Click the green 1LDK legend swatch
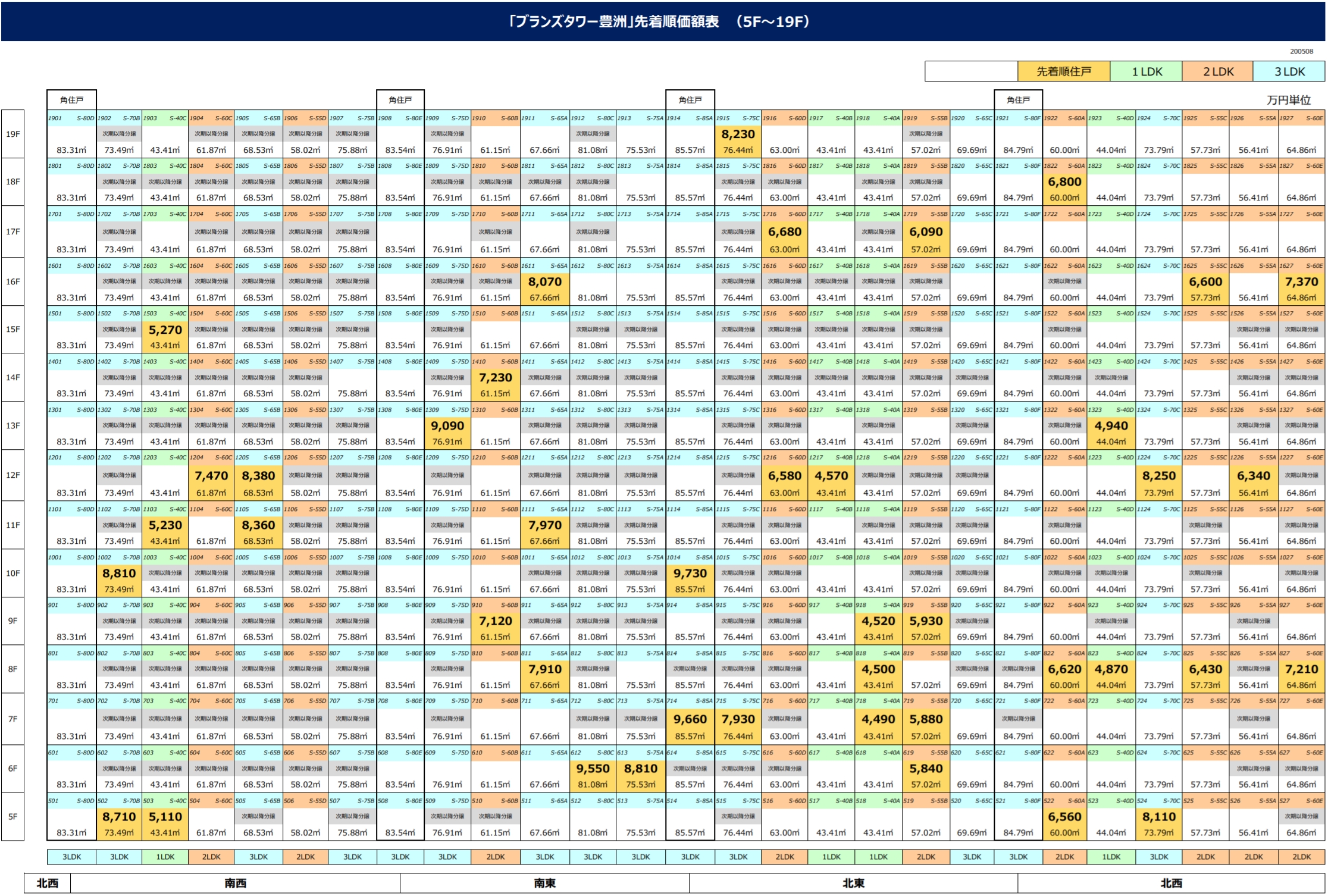The width and height of the screenshot is (1328, 896). (1146, 72)
